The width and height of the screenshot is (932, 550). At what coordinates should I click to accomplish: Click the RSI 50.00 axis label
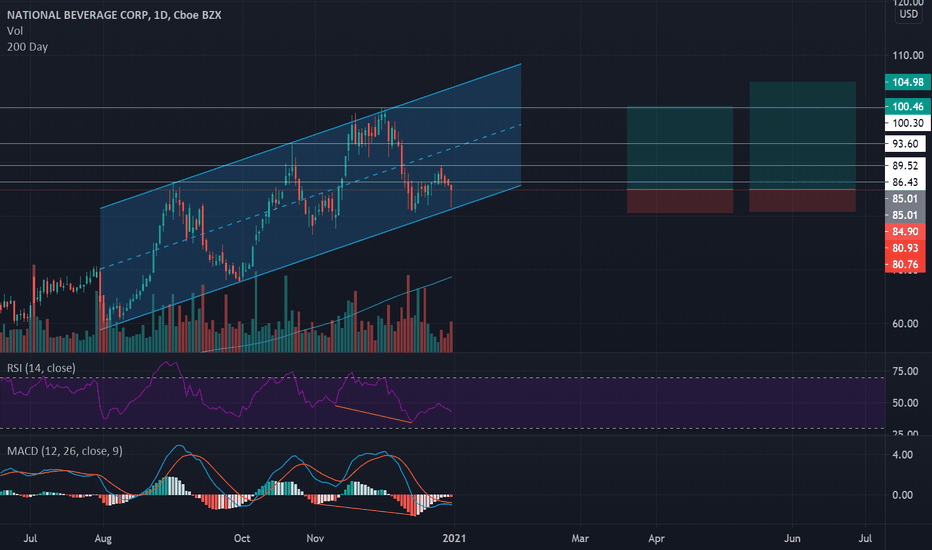[905, 403]
